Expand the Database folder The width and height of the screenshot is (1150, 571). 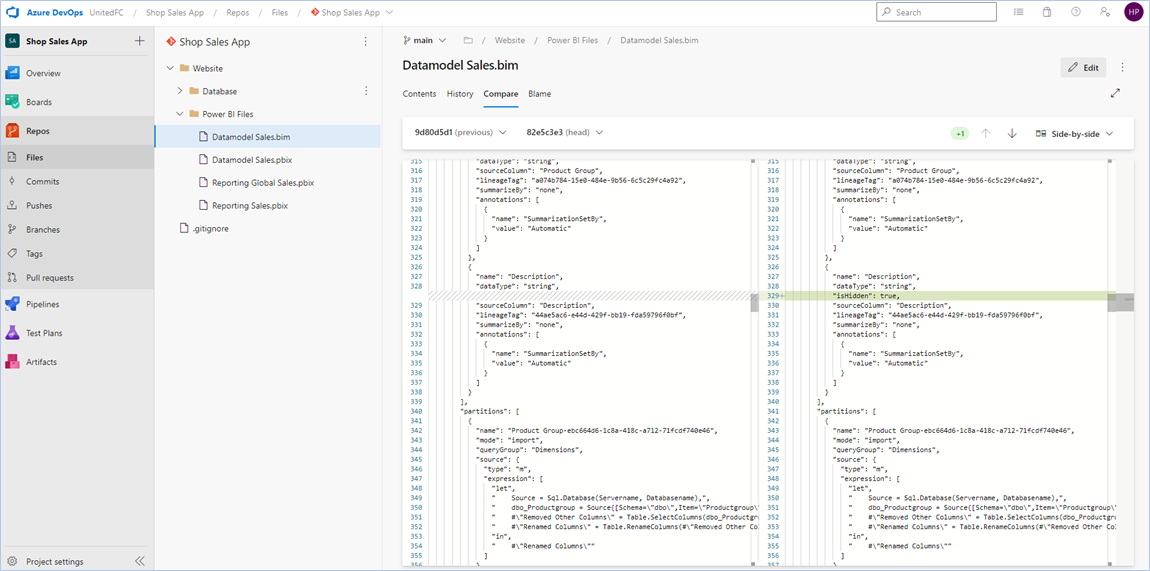click(180, 91)
